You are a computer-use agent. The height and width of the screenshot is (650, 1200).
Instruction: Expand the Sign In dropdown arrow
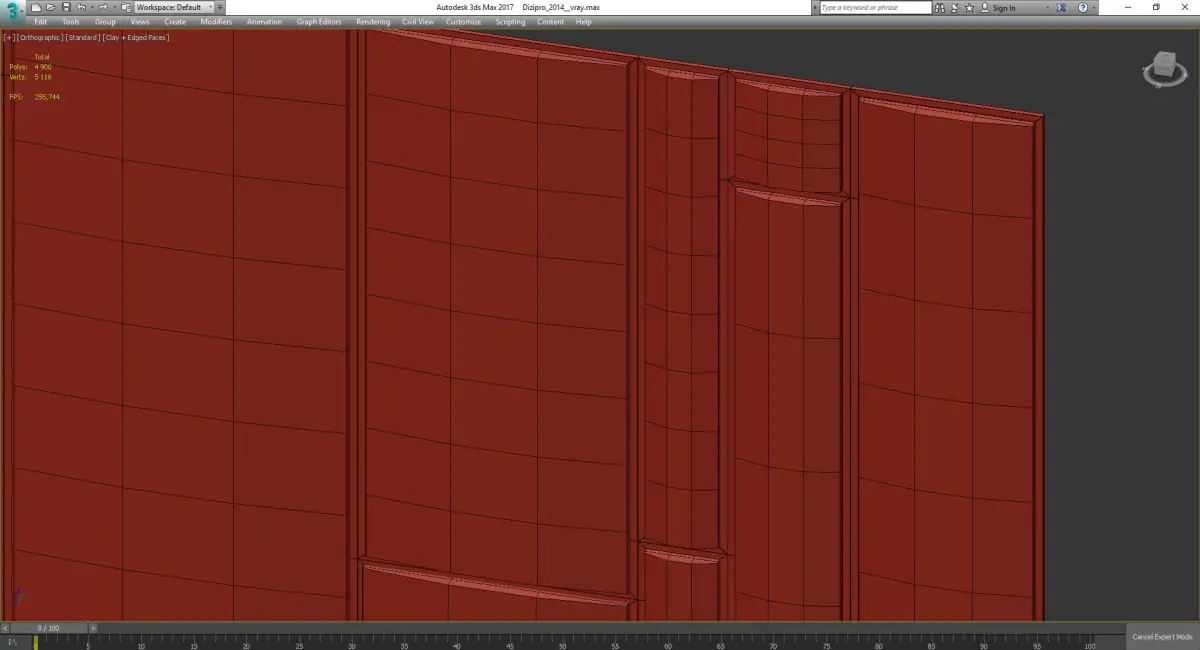[1048, 7]
